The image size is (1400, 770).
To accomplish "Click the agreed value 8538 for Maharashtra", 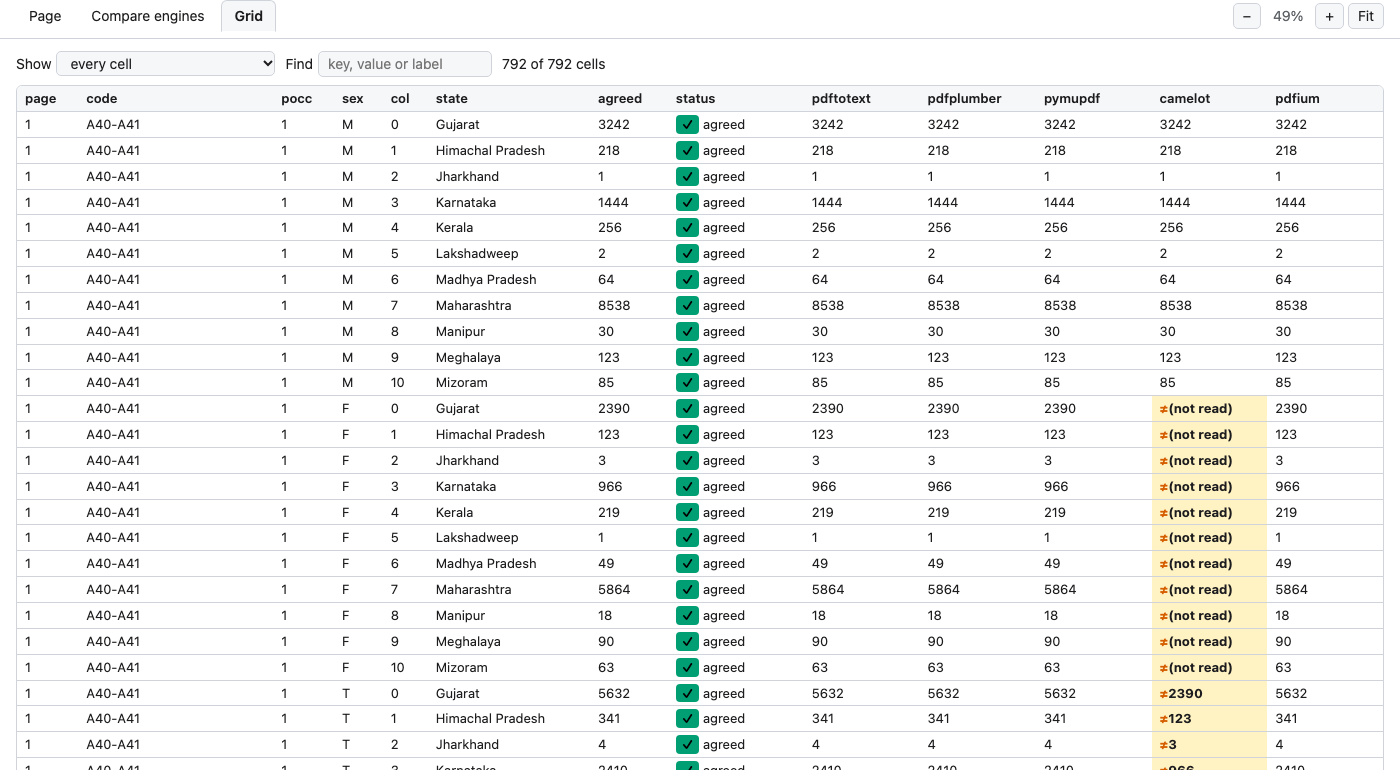I will point(614,306).
